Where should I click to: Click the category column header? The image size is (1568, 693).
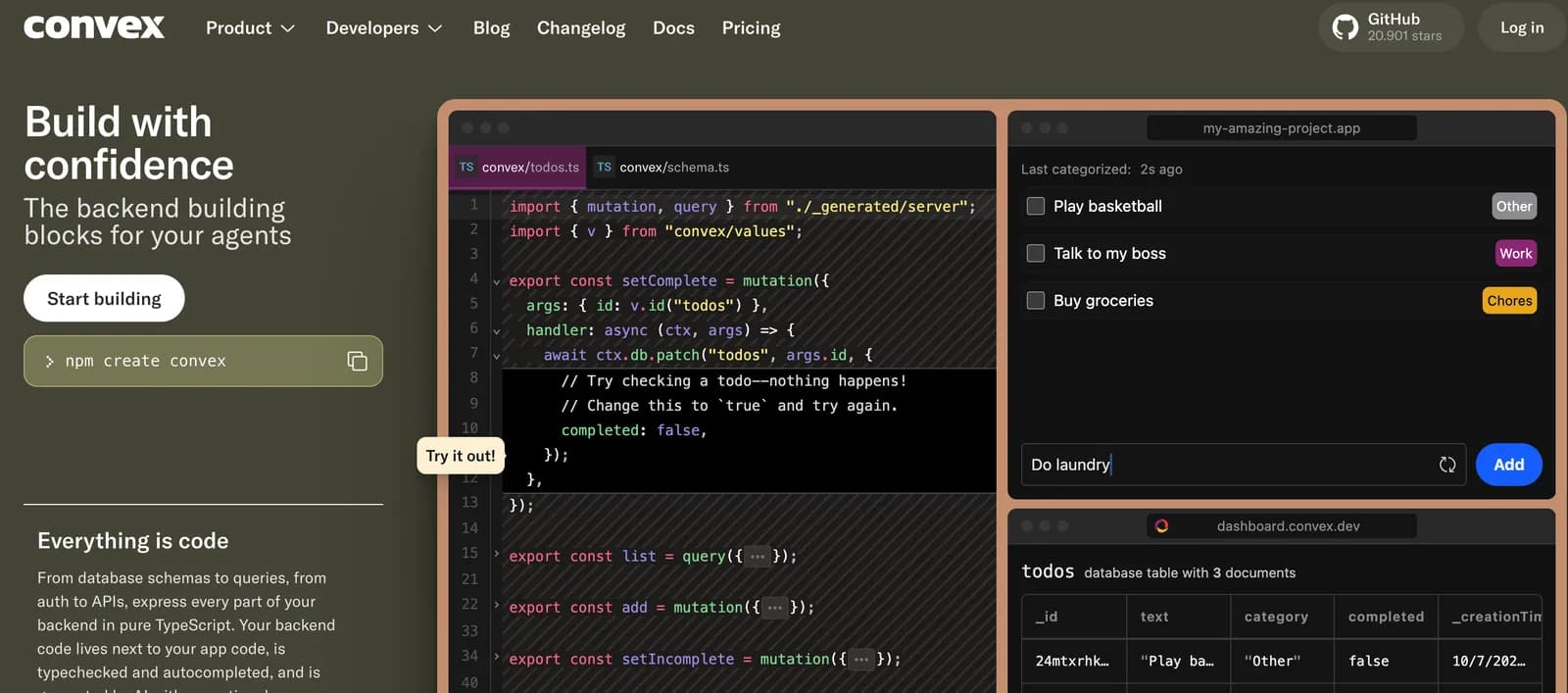click(x=1283, y=617)
